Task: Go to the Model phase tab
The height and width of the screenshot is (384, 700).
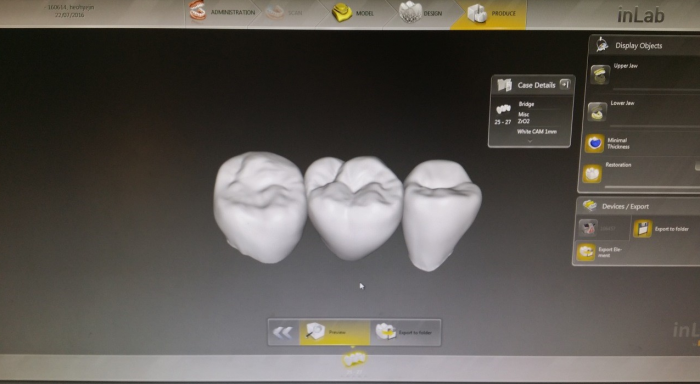Action: pyautogui.click(x=354, y=13)
